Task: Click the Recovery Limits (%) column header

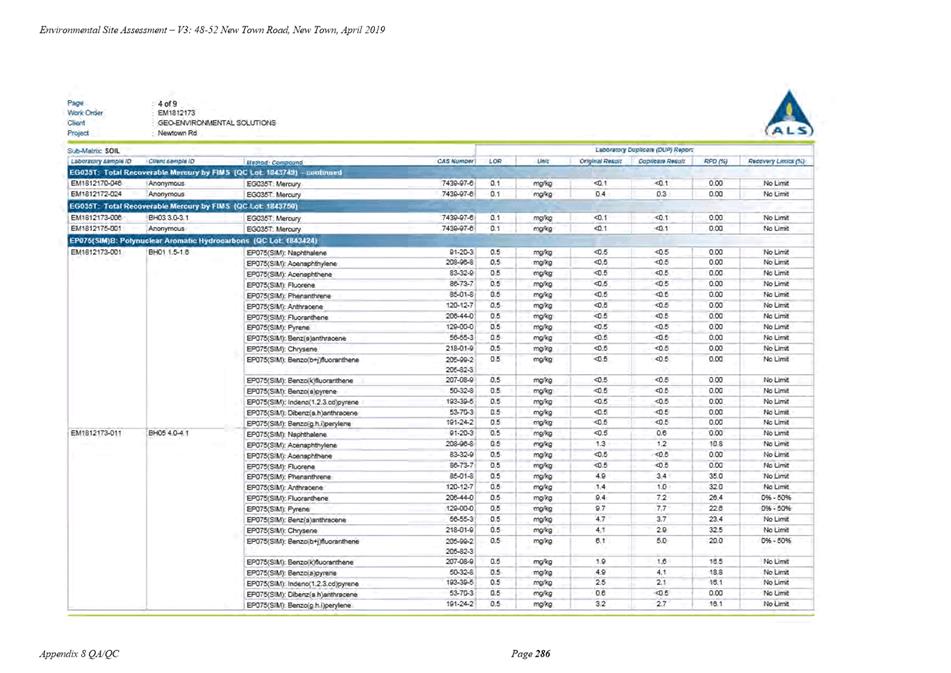Action: click(776, 161)
